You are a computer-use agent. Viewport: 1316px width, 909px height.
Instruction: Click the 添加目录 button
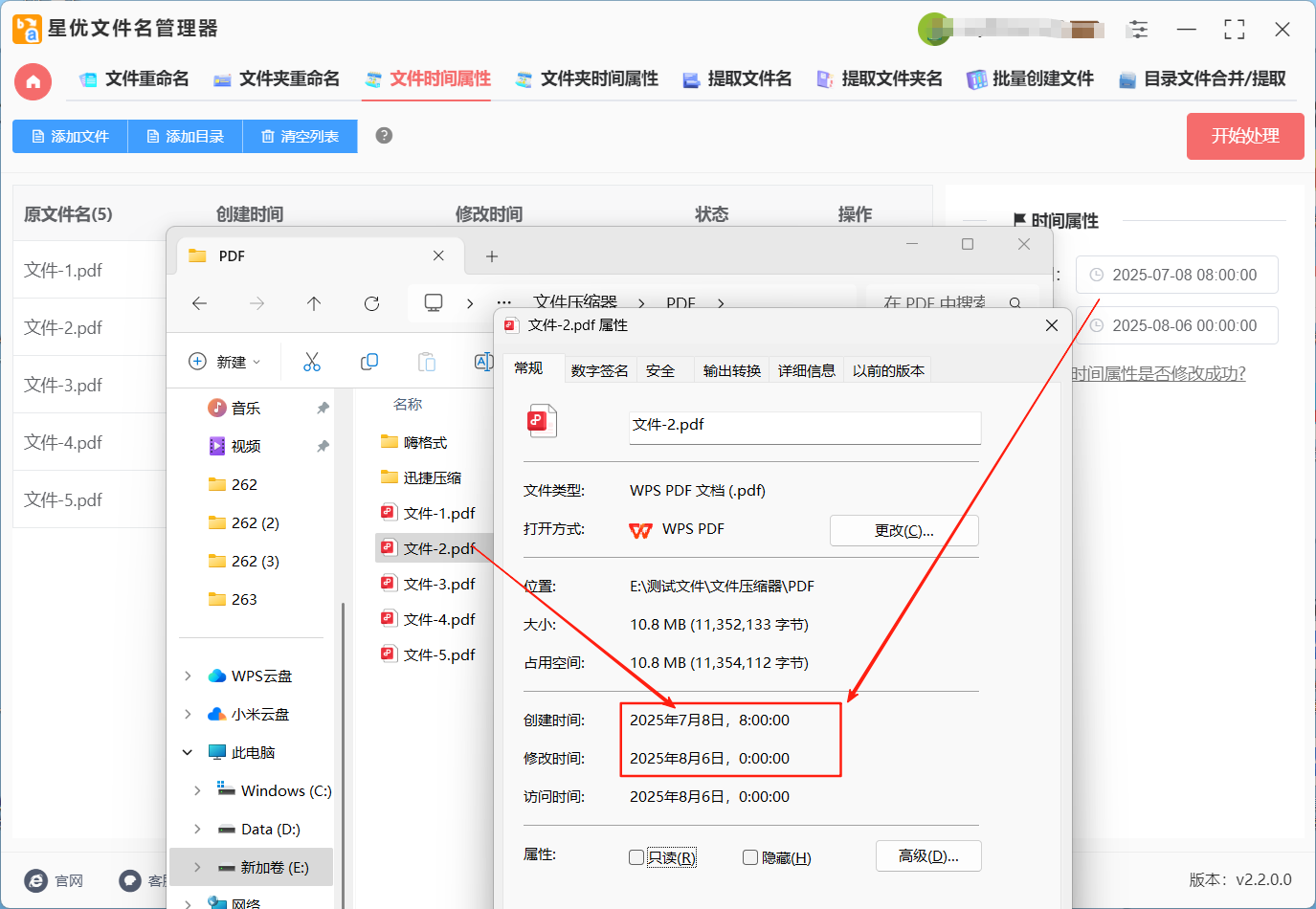click(x=185, y=136)
